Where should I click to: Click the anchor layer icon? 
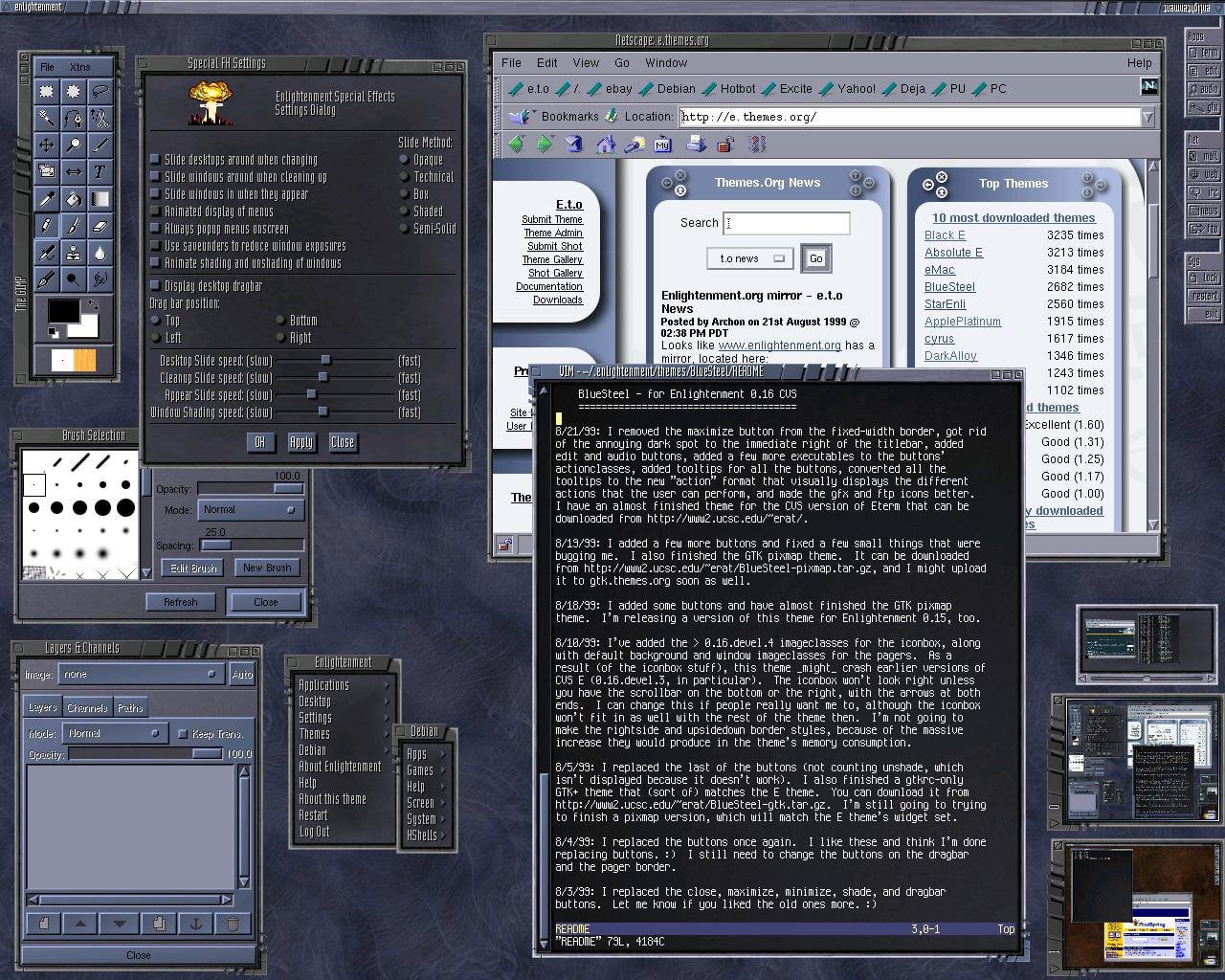click(195, 924)
